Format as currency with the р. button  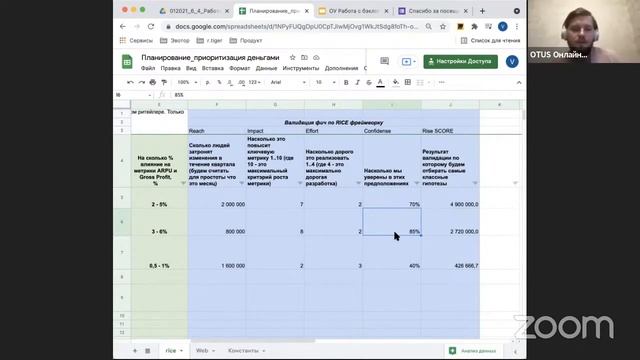pyautogui.click(x=208, y=82)
